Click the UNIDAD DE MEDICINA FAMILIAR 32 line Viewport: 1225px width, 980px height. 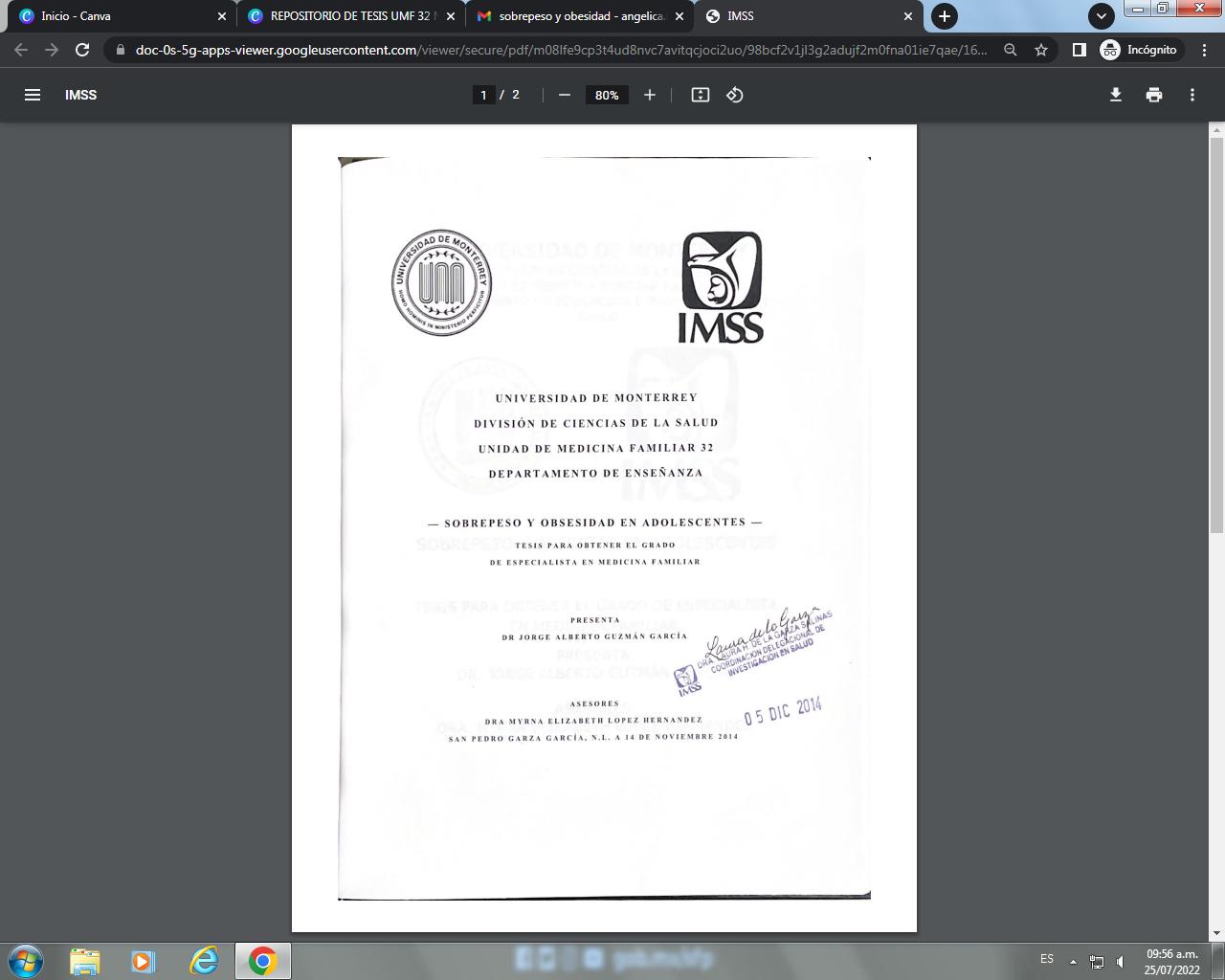pos(596,448)
